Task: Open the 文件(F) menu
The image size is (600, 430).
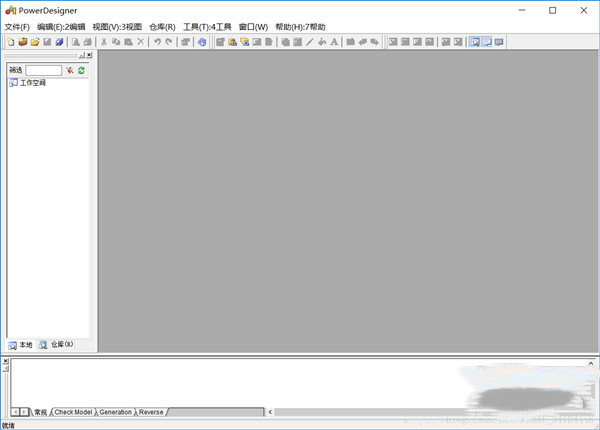Action: [x=17, y=27]
